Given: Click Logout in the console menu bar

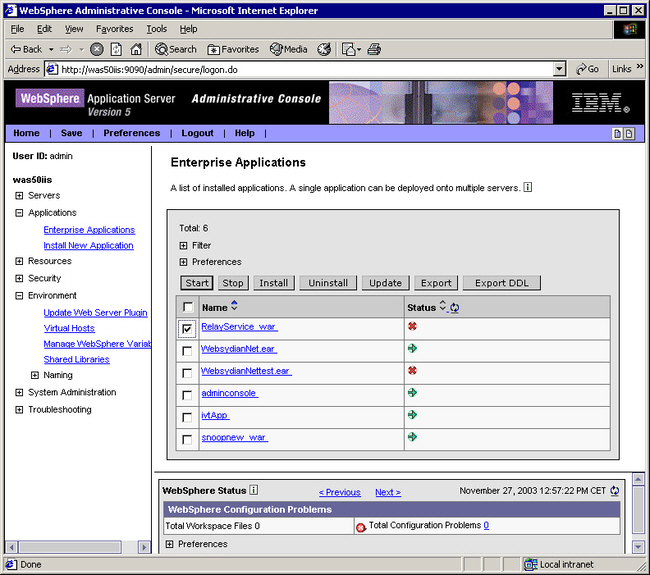Looking at the screenshot, I should click(197, 133).
